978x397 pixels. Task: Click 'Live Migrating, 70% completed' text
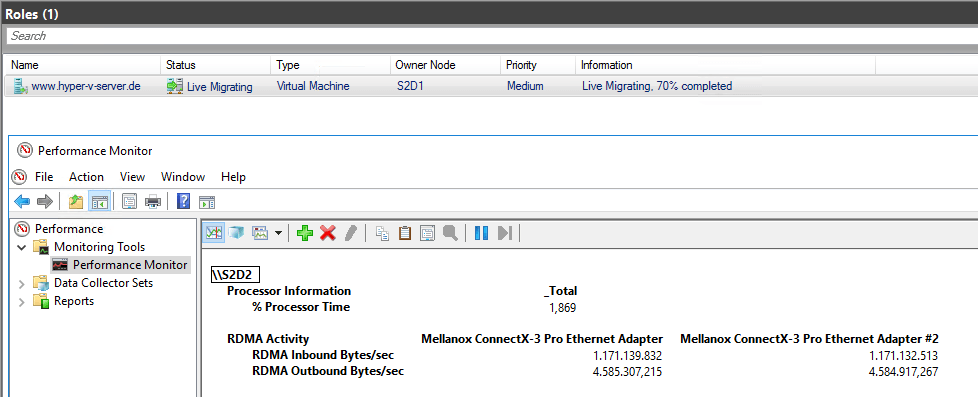click(x=657, y=86)
